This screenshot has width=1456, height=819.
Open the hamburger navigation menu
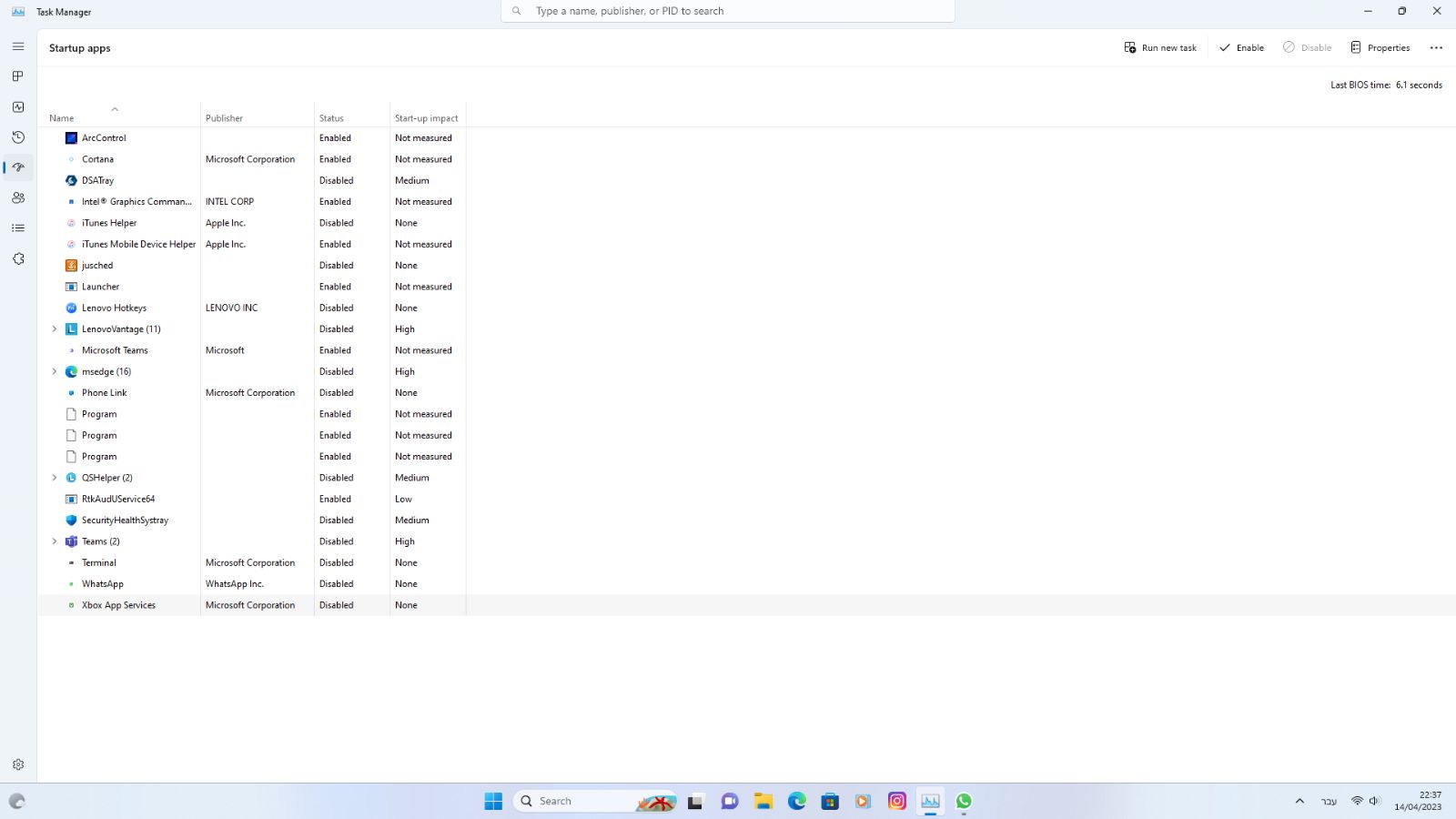tap(18, 46)
